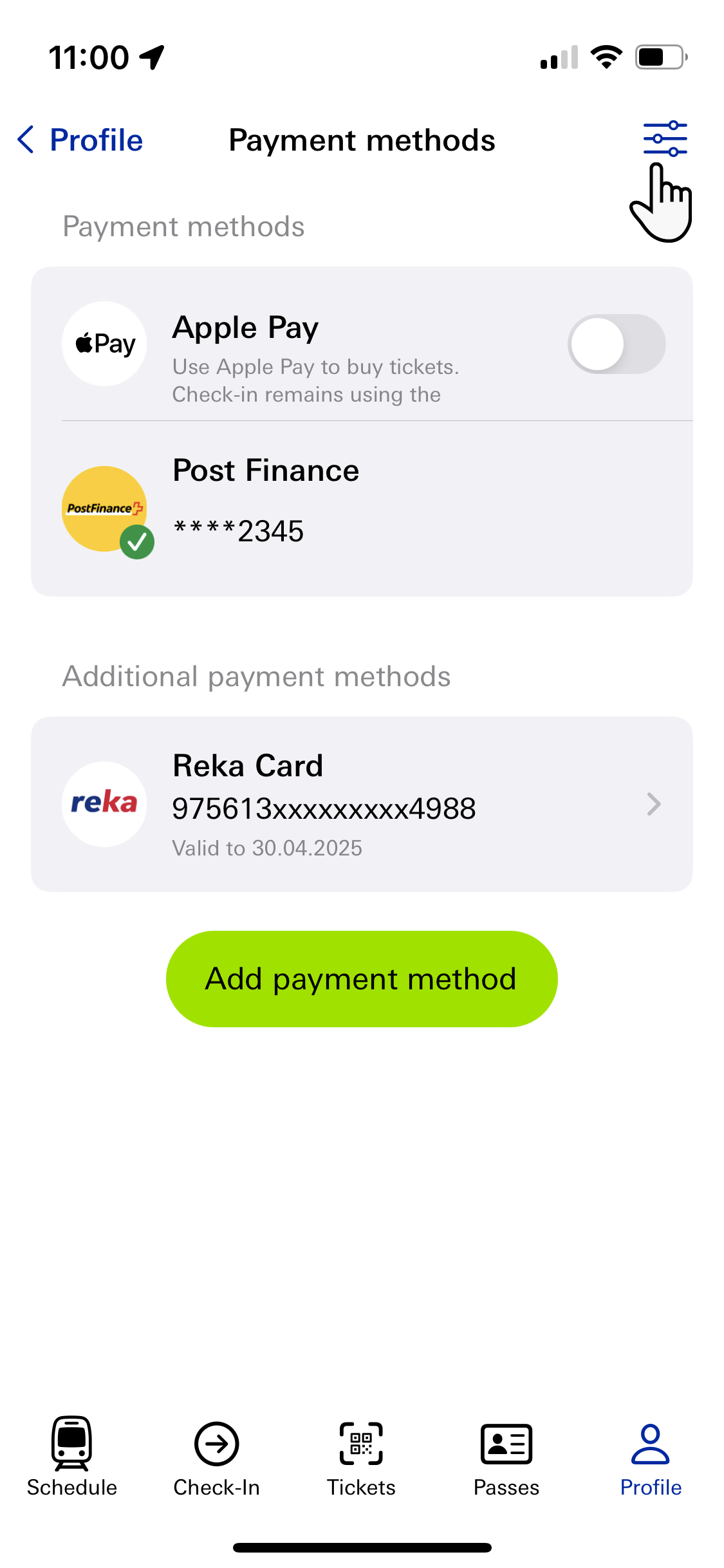
Task: Tap Add payment method button
Action: click(x=362, y=979)
